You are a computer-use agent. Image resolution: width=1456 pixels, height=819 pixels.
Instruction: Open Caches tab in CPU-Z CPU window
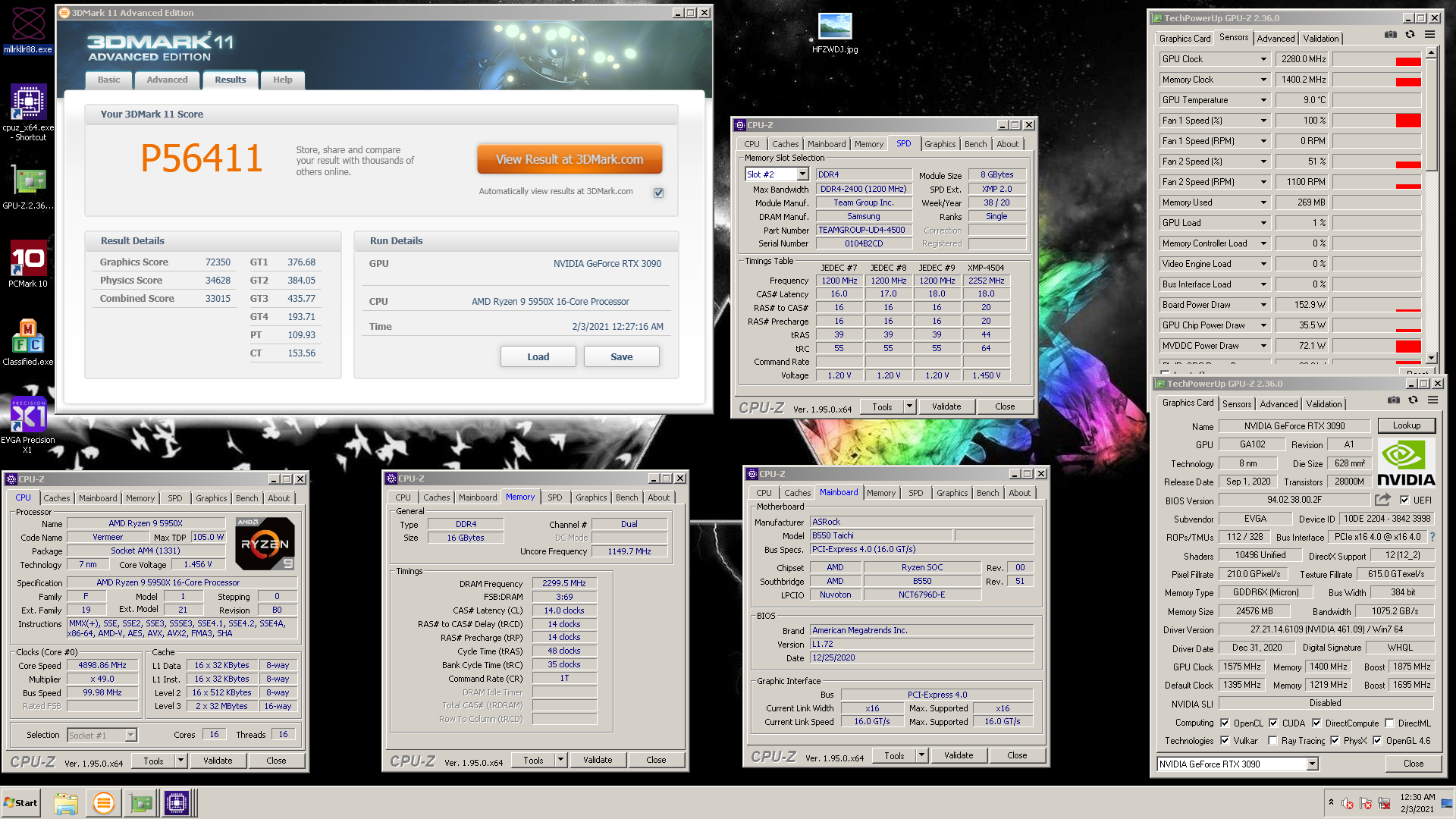(x=57, y=498)
